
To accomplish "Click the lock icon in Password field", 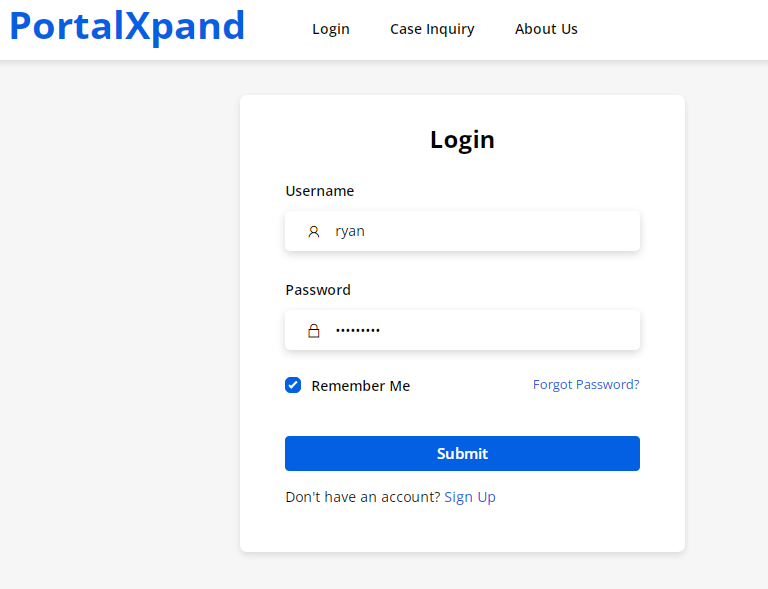I will tap(314, 330).
